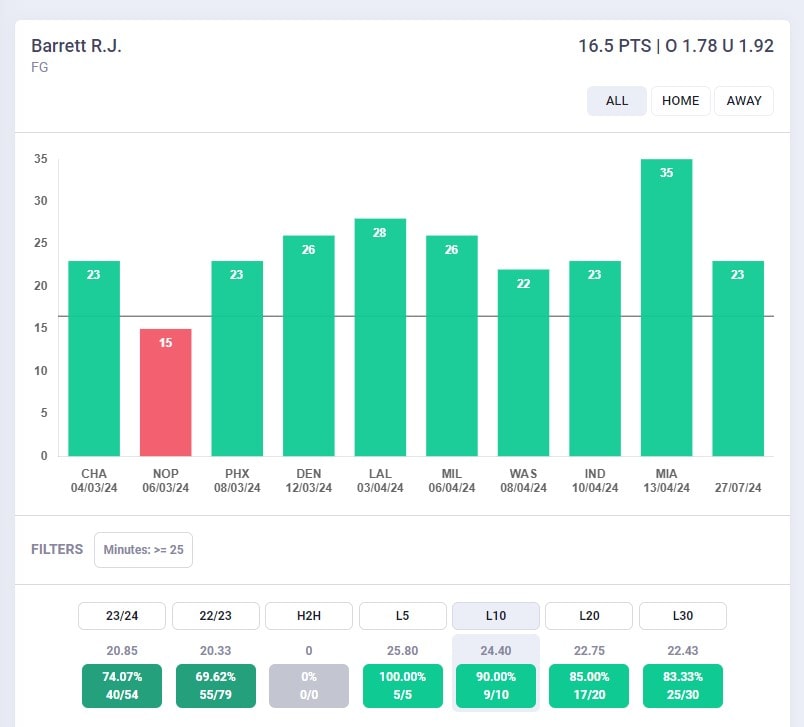The width and height of the screenshot is (804, 727).
Task: Click the 85.00% 17/20 stat badge
Action: point(589,686)
